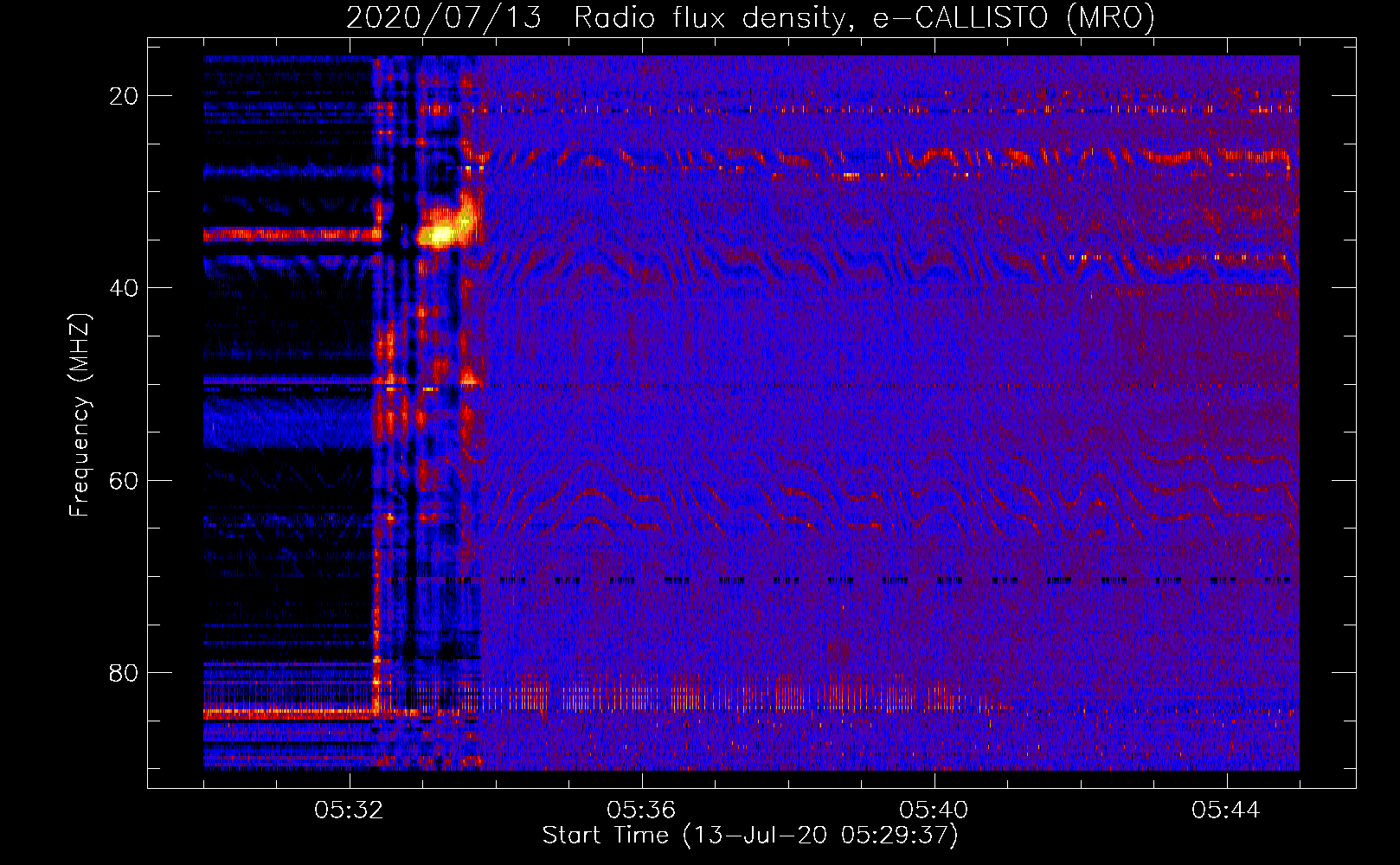The width and height of the screenshot is (1400, 865).
Task: Click the 80 MHz frequency tick label
Action: 124,672
